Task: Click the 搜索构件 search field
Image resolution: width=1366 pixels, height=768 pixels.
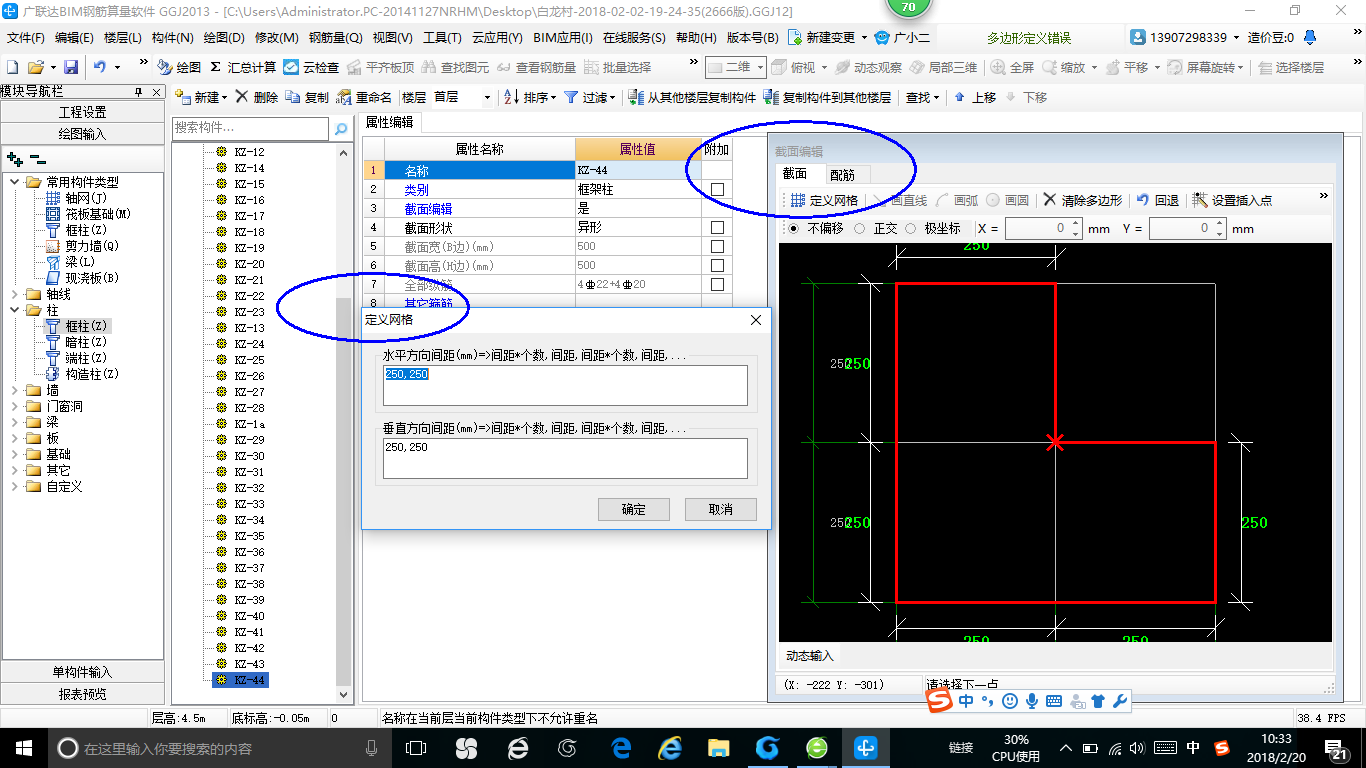Action: tap(250, 128)
